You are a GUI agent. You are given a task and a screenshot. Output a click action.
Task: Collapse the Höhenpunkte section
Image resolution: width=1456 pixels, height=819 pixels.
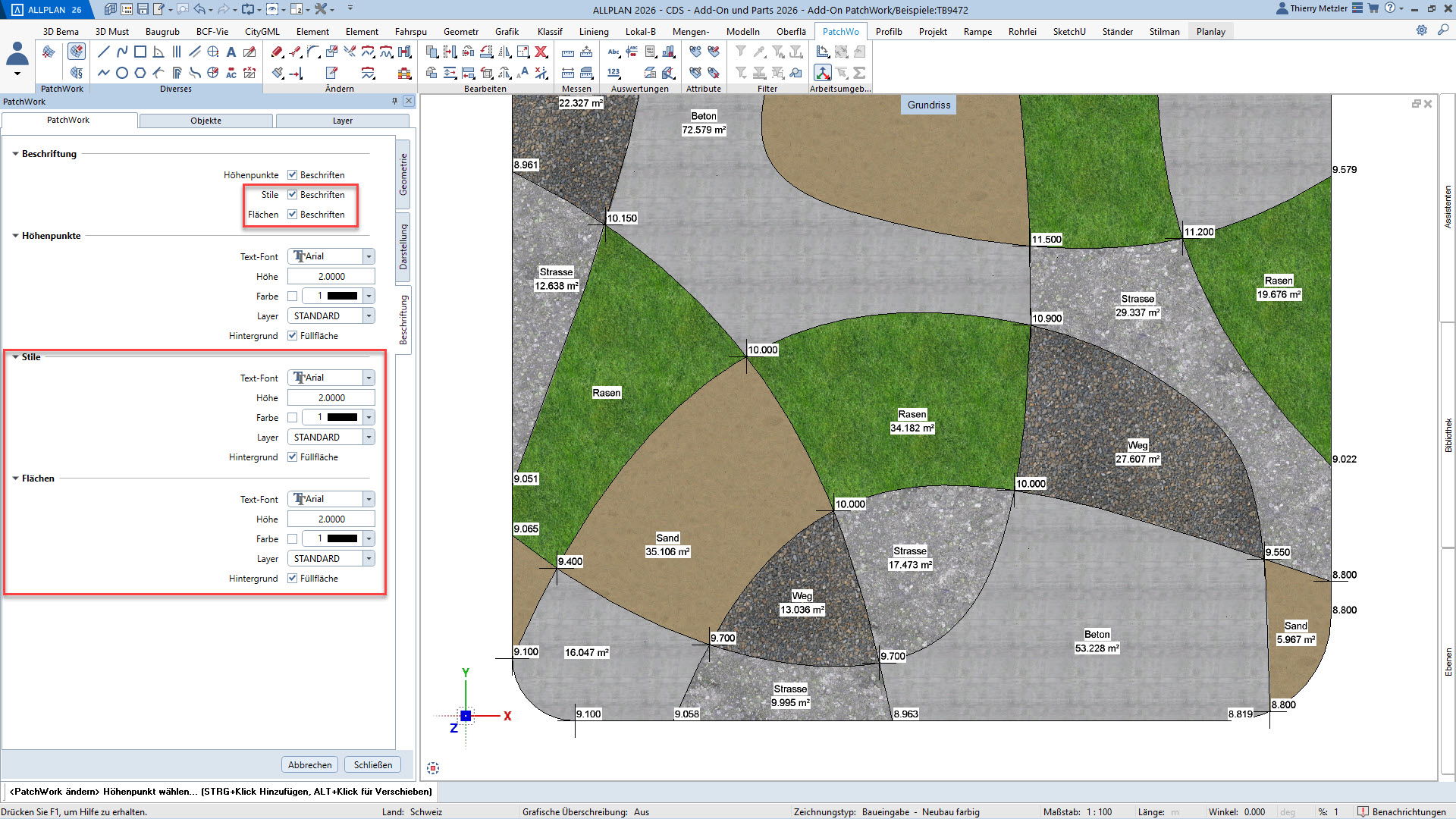(15, 236)
